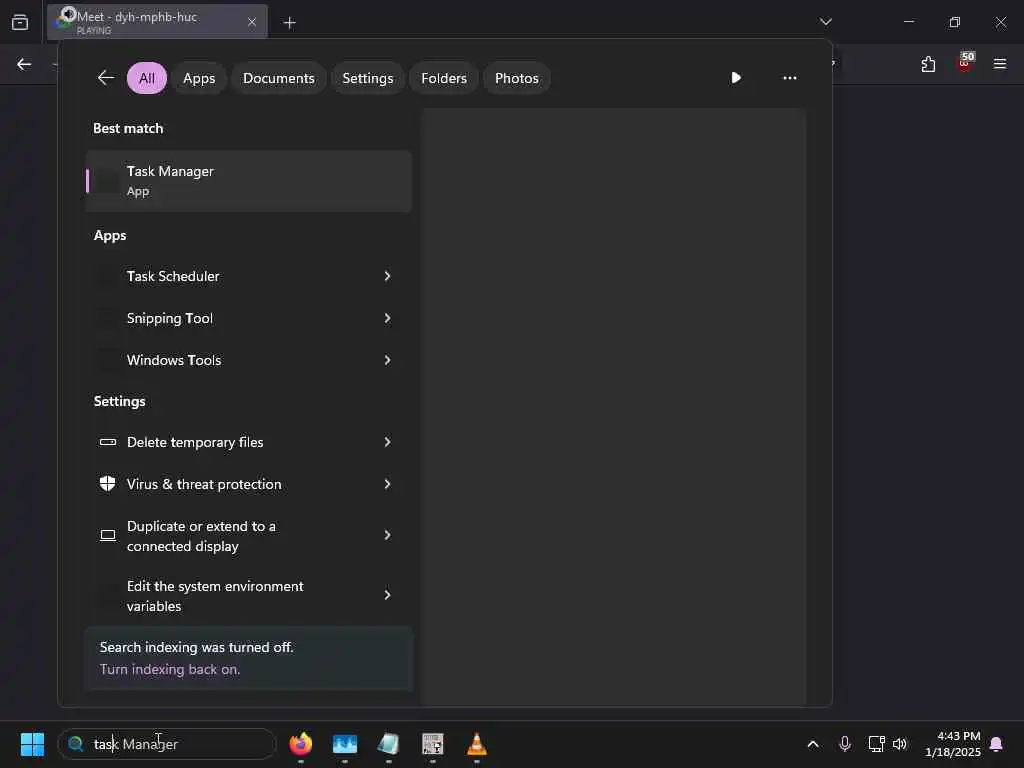Expand Windows Tools options chevron
Screen dimensions: 1024x768
[x=387, y=360]
